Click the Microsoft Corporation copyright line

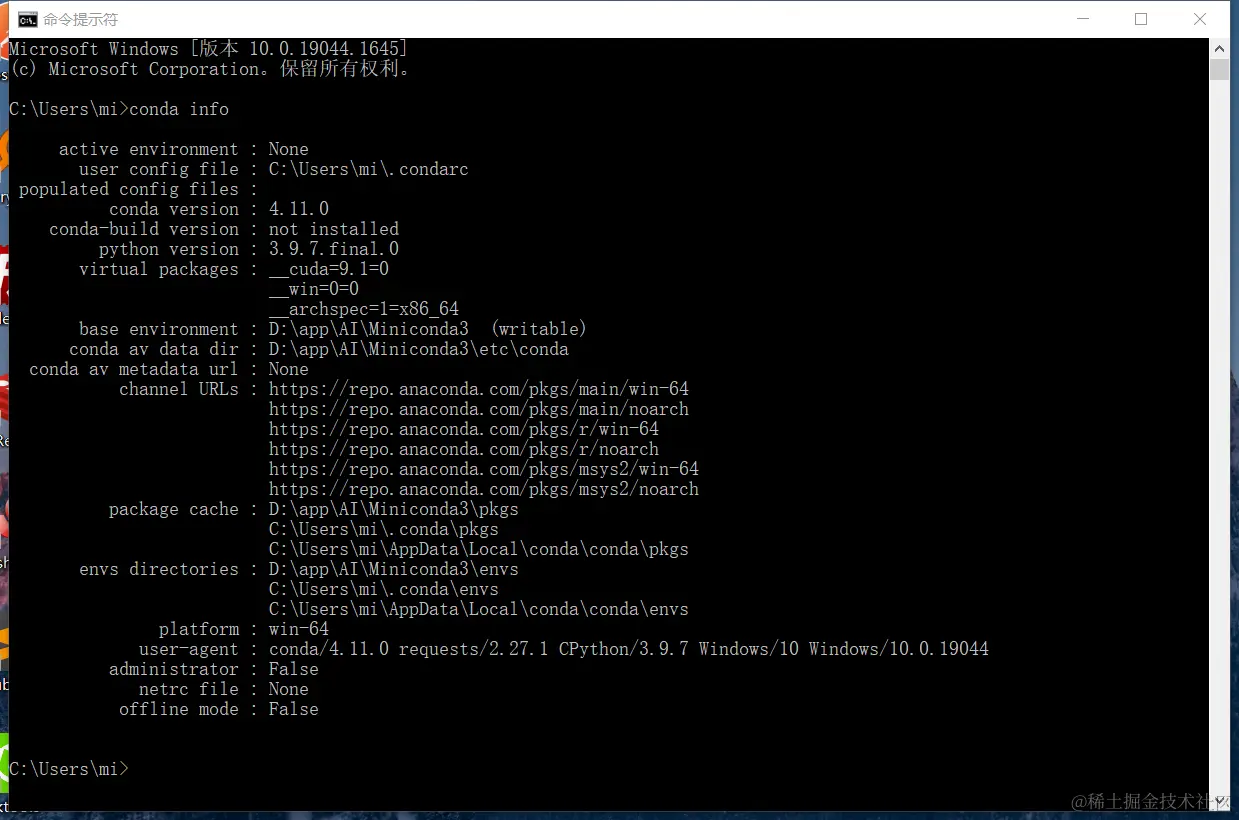point(209,69)
